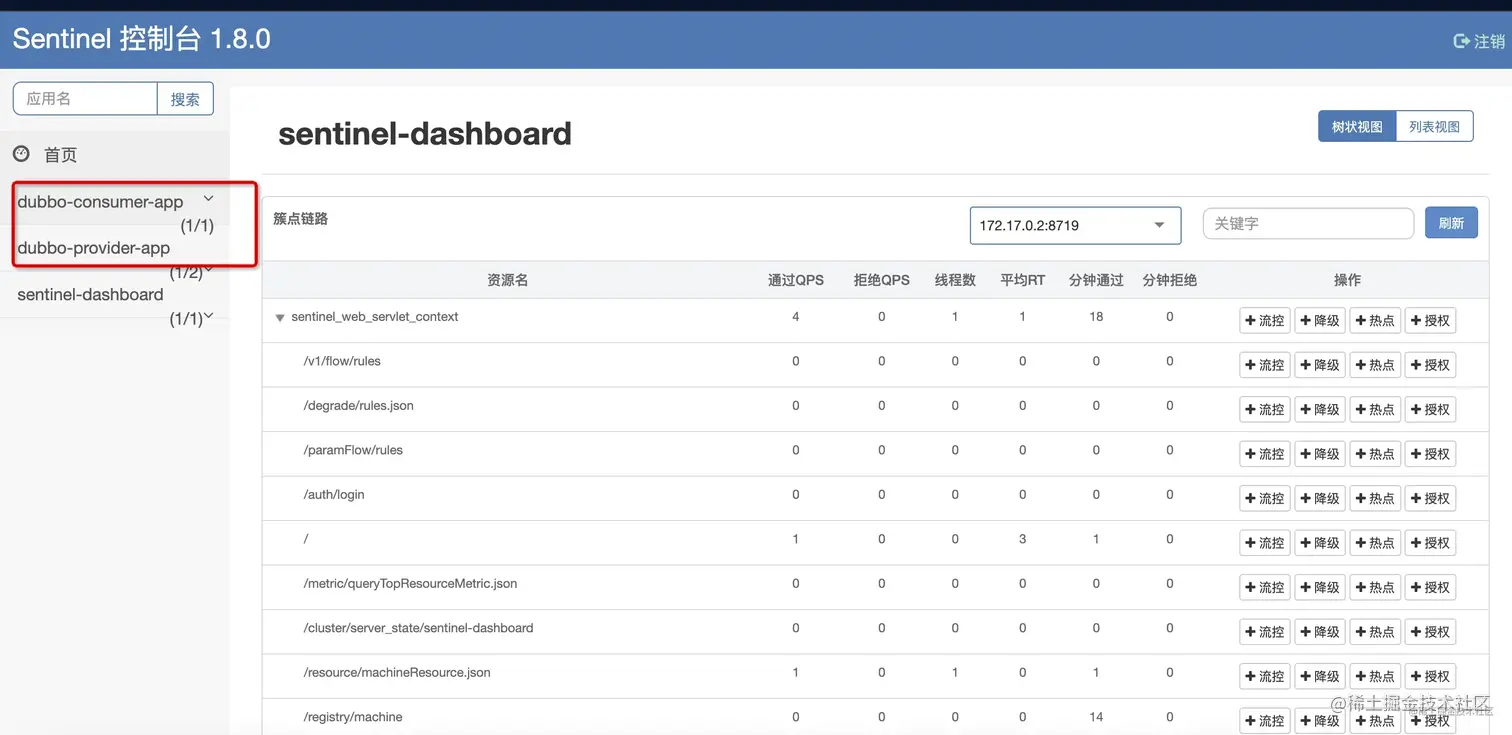This screenshot has width=1512, height=735.
Task: Select dubbo-provider-app in the sidebar
Action: pyautogui.click(x=93, y=248)
